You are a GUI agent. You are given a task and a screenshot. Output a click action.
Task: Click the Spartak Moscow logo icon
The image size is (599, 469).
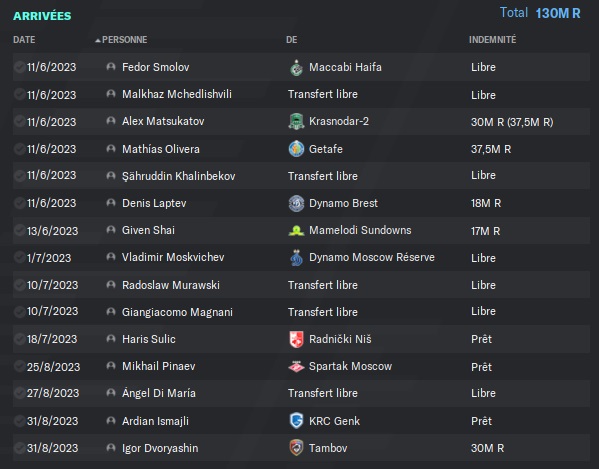point(296,367)
